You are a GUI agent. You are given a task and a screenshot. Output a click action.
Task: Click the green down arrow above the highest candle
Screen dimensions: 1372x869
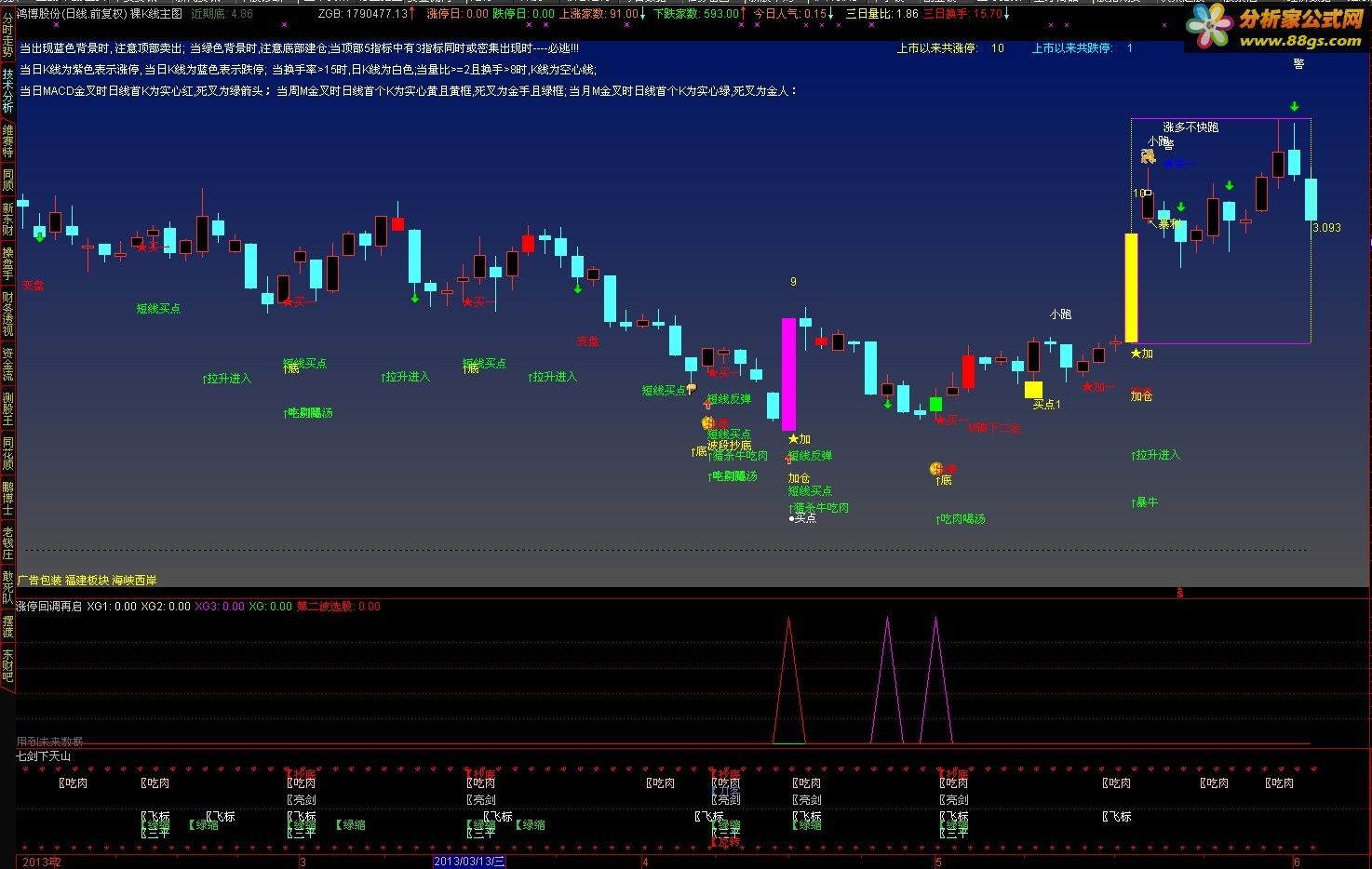(1294, 107)
